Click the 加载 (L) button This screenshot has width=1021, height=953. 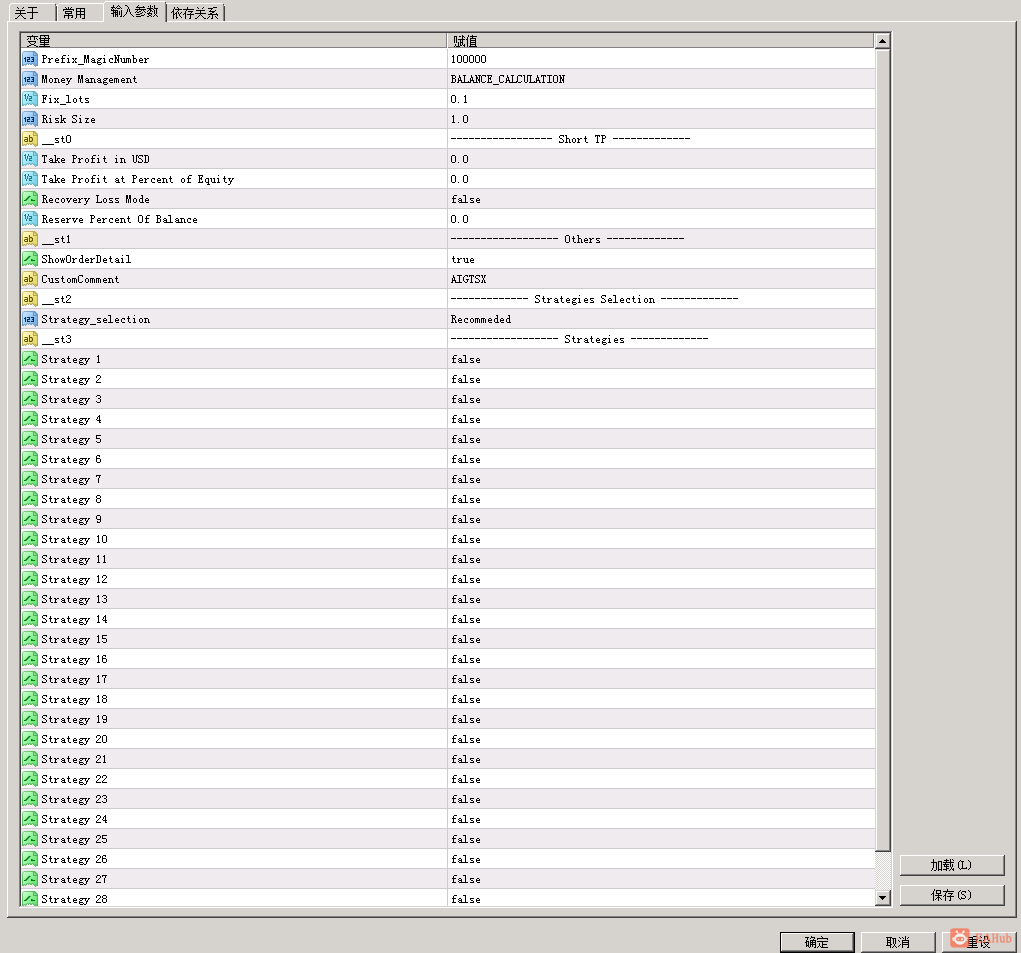(951, 865)
